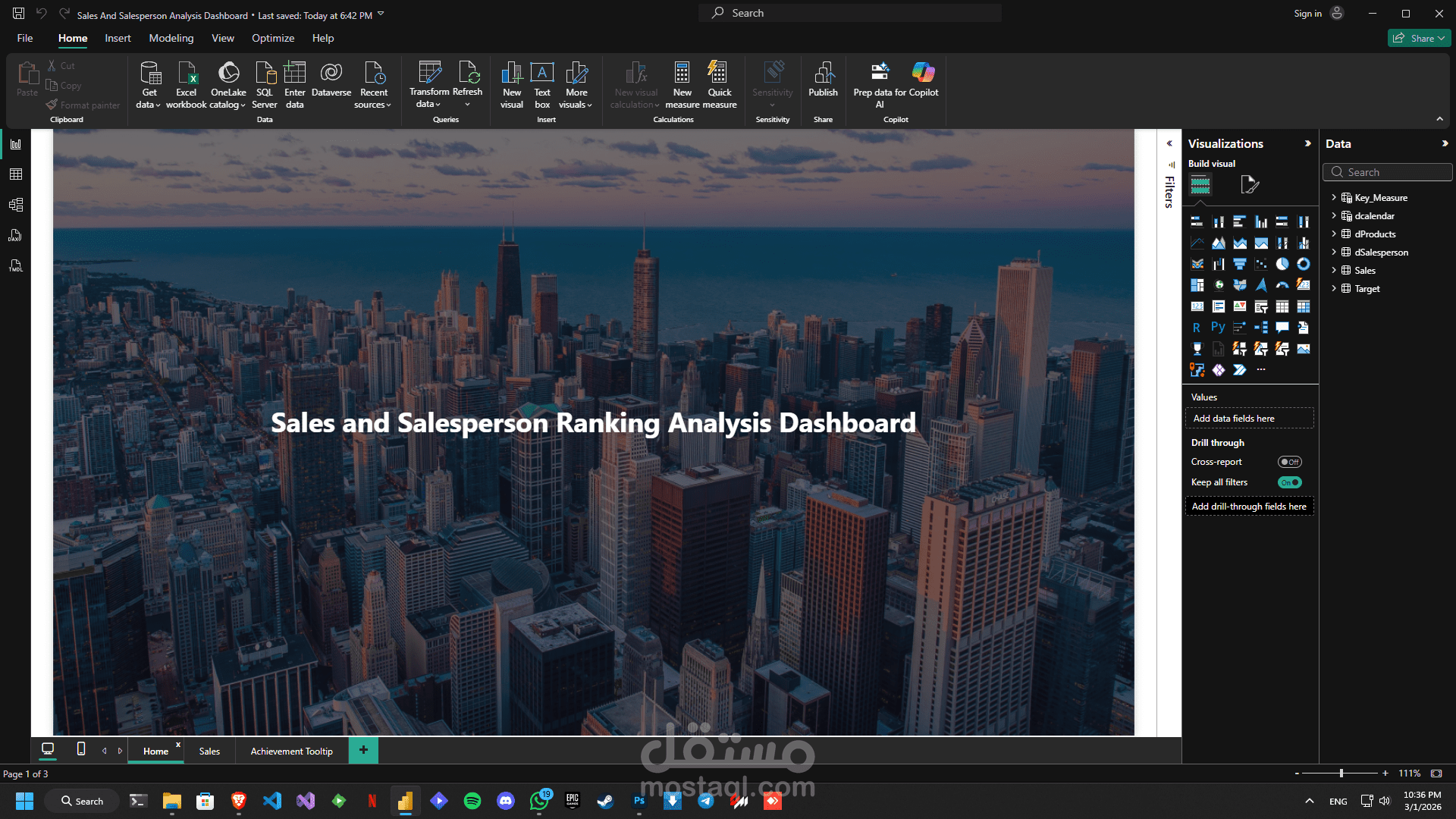Viewport: 1456px width, 819px height.
Task: Switch to mobile layout view
Action: tap(81, 749)
